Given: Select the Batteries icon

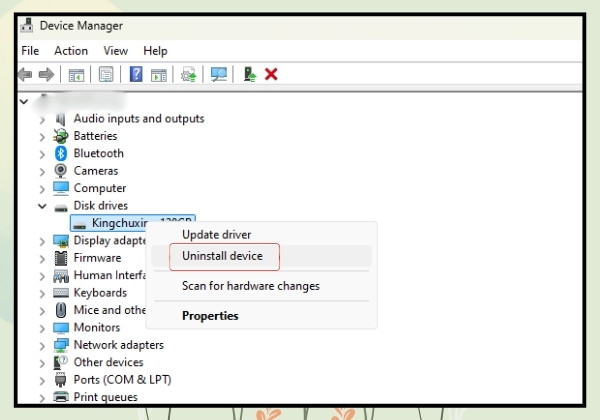Looking at the screenshot, I should pyautogui.click(x=60, y=136).
